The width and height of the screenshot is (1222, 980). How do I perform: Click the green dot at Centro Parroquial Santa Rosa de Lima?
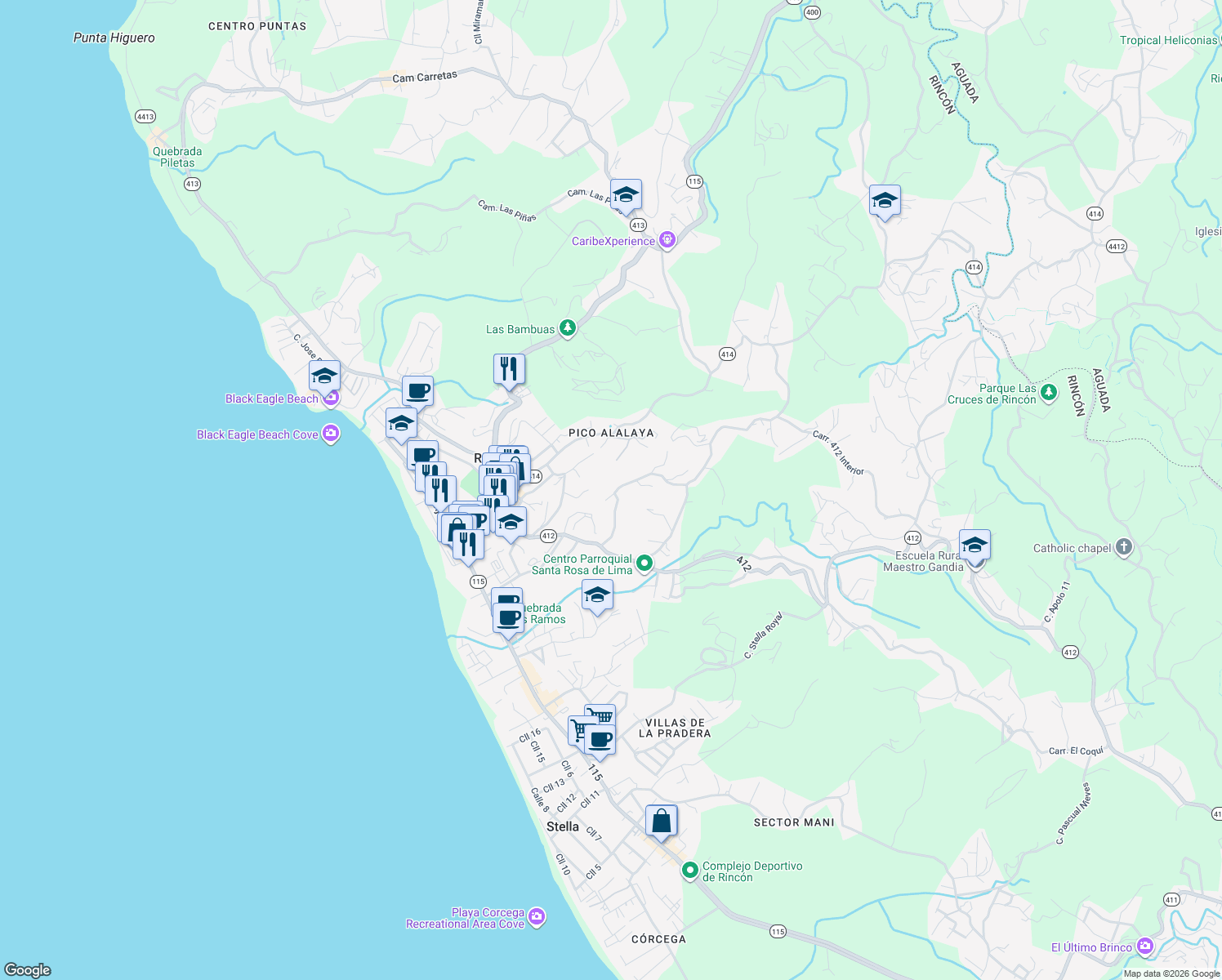click(x=644, y=562)
